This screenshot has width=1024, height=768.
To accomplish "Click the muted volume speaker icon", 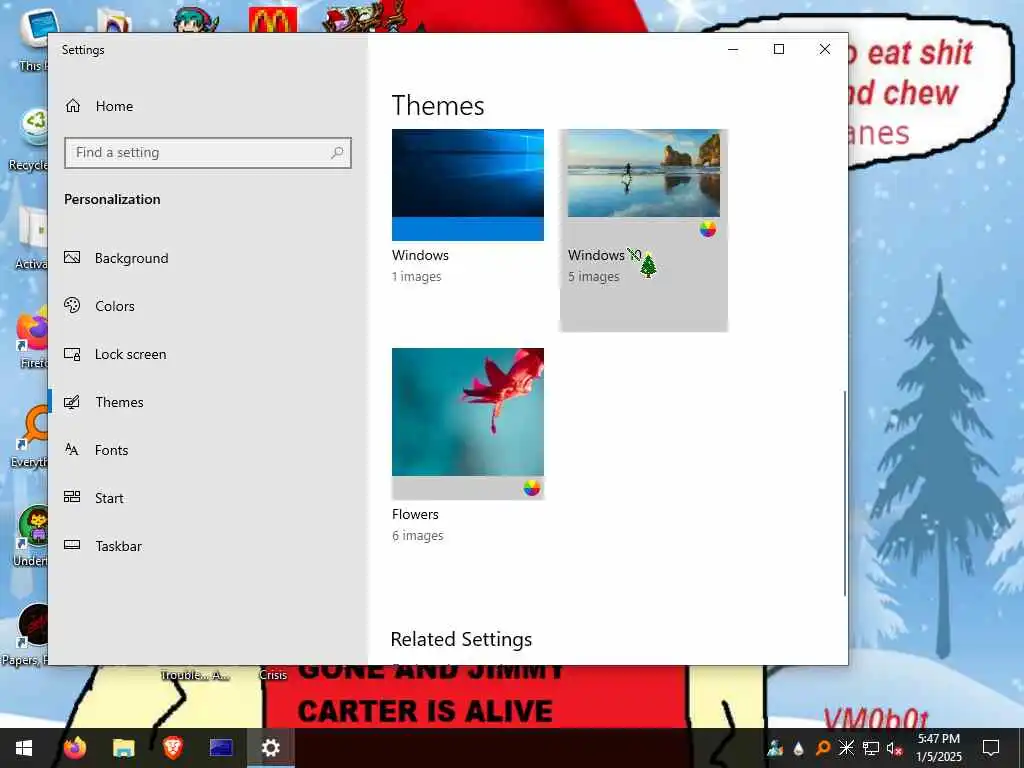I will pos(894,748).
